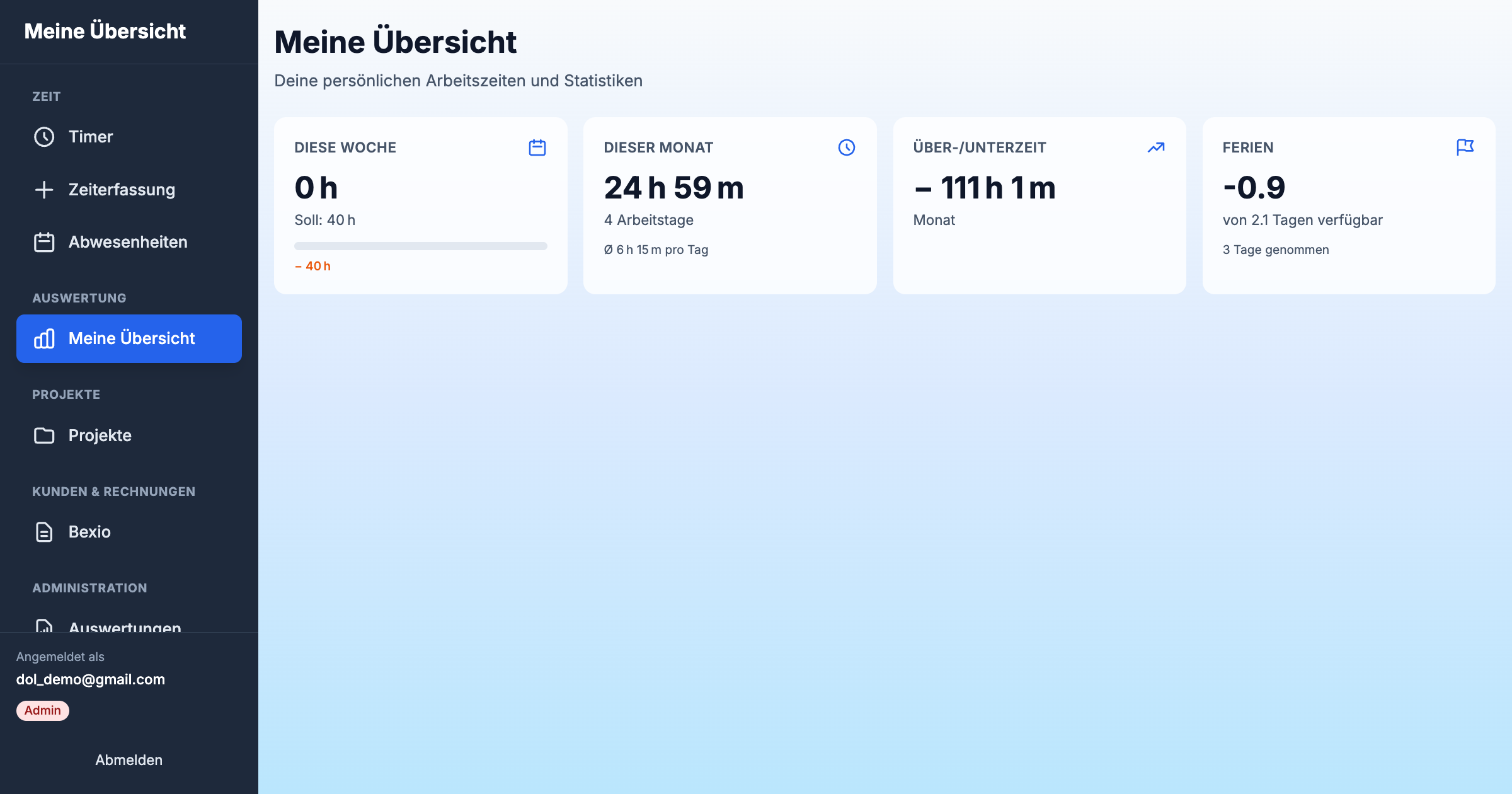The height and width of the screenshot is (794, 1512).
Task: Click the trend arrow icon on Über-/Unterzeit card
Action: 1156,147
